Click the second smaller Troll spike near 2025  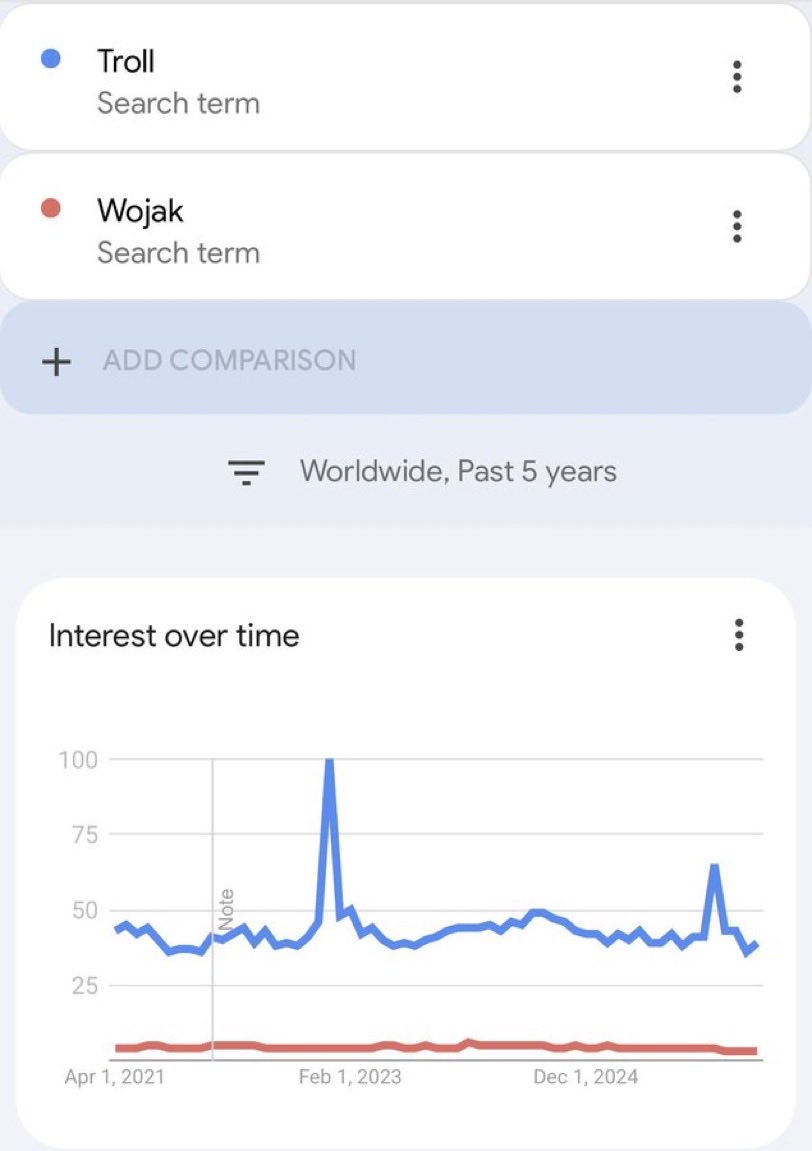(x=714, y=867)
